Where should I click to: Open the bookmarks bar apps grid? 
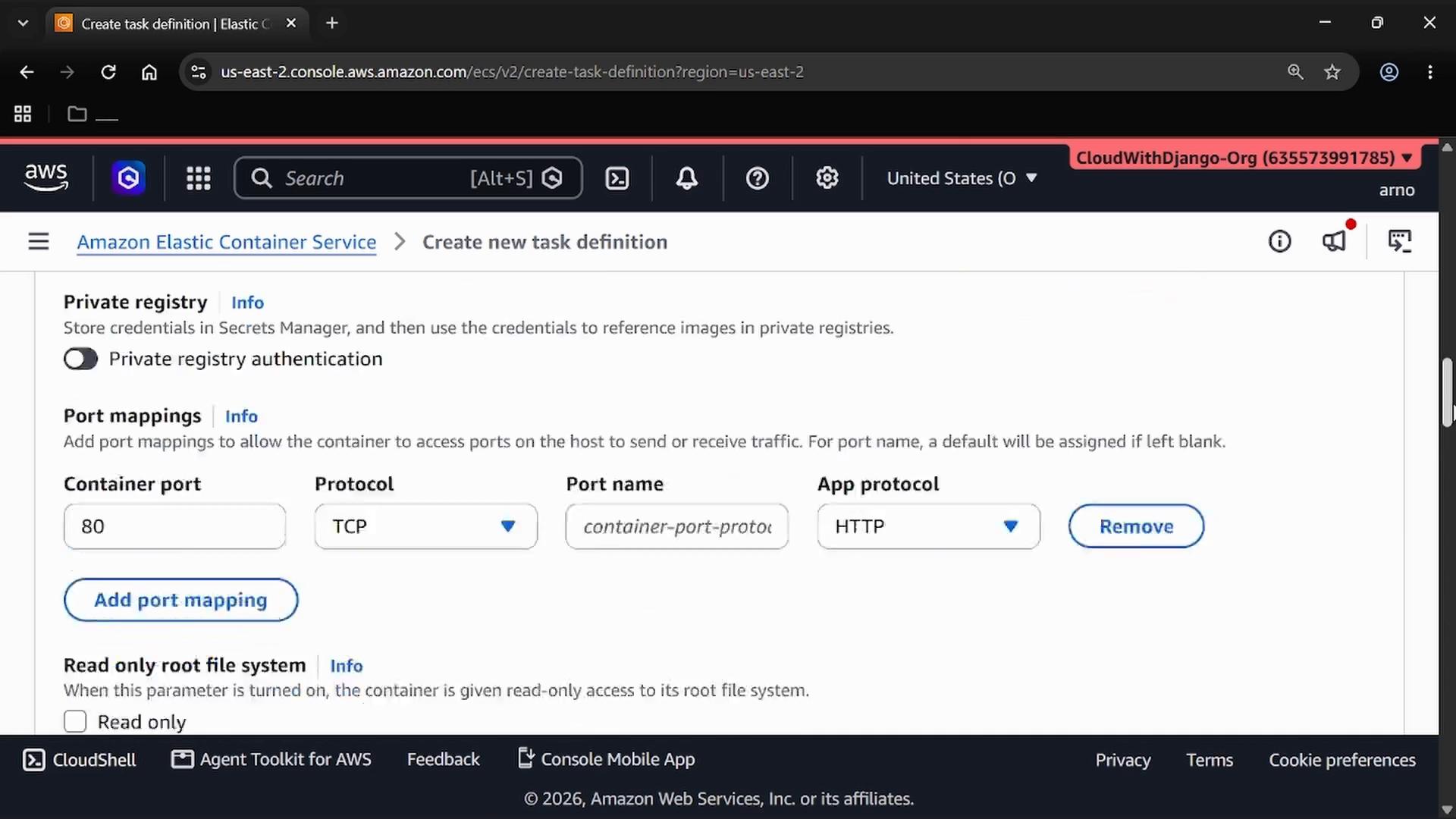pyautogui.click(x=23, y=114)
